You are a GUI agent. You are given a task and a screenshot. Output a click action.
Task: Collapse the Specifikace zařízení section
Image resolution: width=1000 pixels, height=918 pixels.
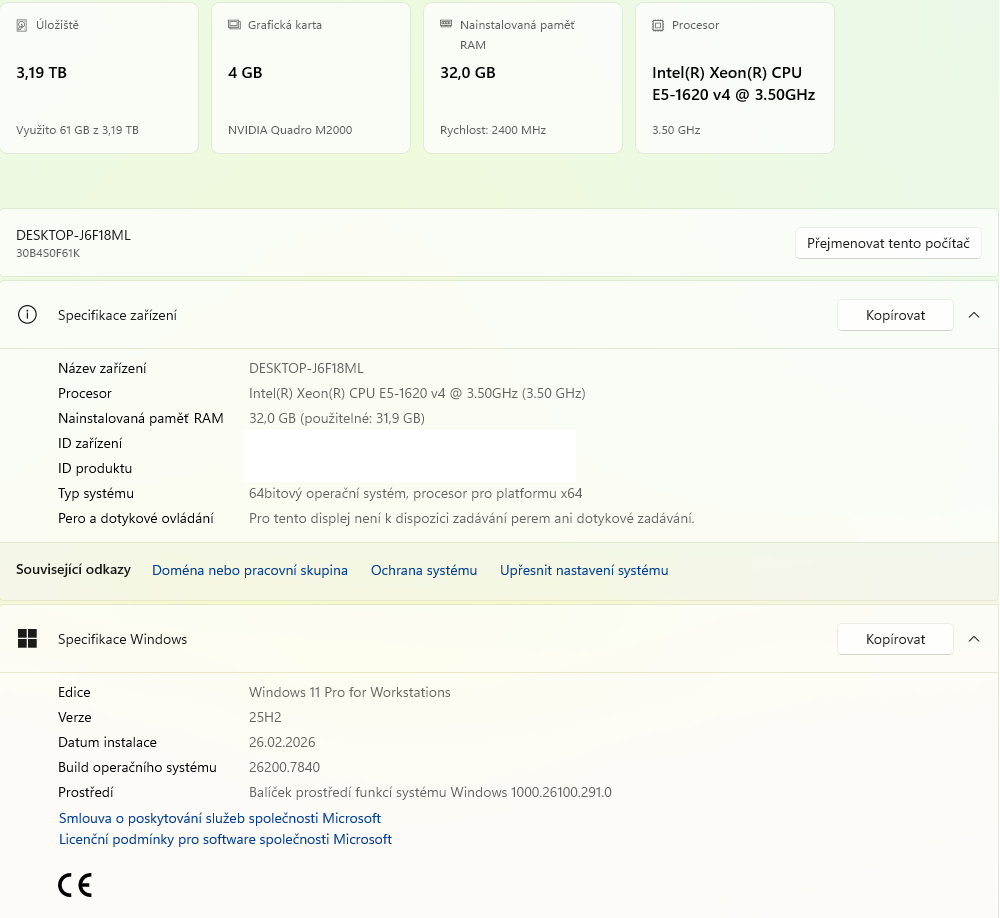tap(974, 314)
